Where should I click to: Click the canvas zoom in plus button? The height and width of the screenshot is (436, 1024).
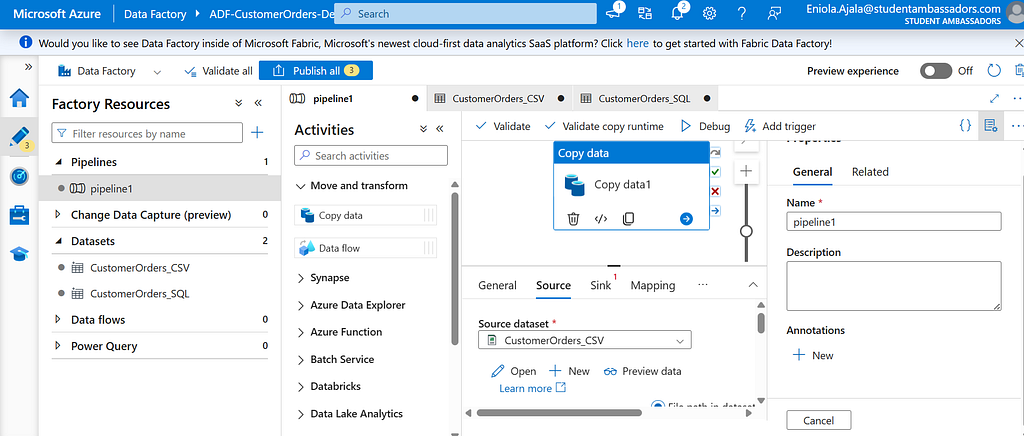(746, 171)
